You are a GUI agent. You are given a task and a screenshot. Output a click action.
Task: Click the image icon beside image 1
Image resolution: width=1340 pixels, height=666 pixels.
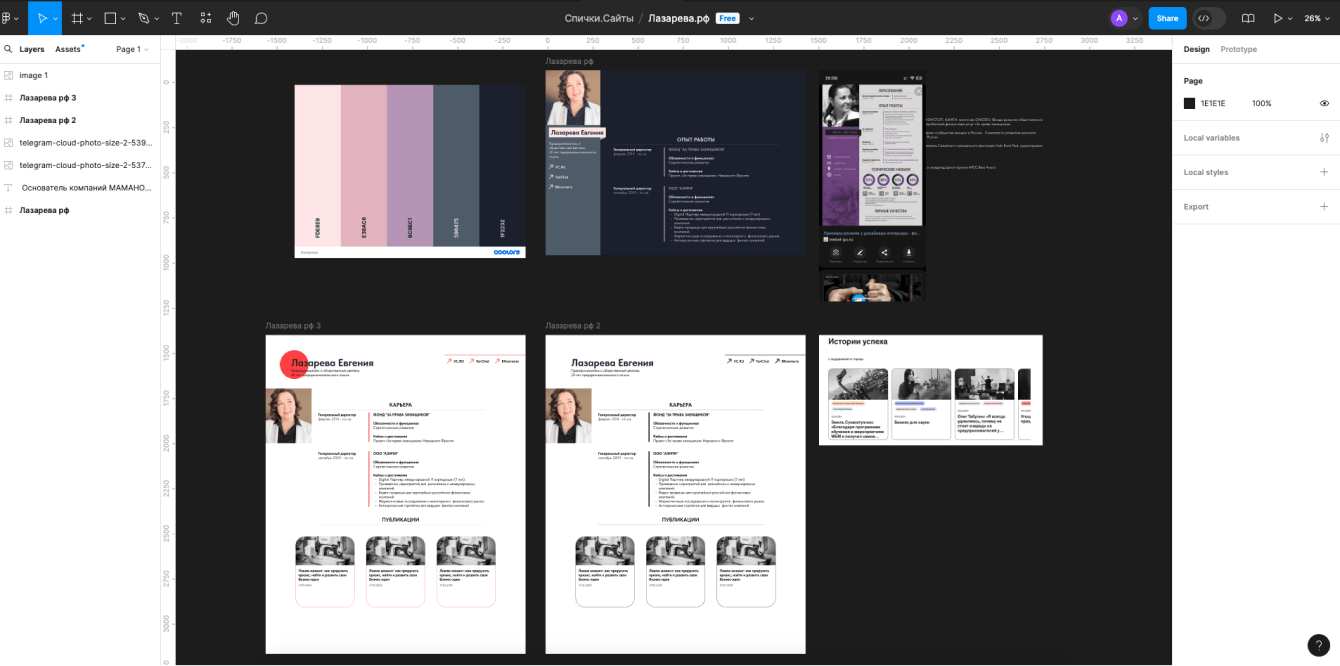[9, 75]
